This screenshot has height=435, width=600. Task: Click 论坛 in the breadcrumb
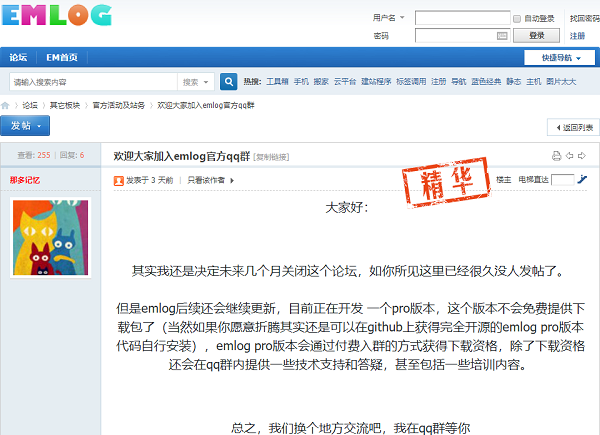pos(30,106)
